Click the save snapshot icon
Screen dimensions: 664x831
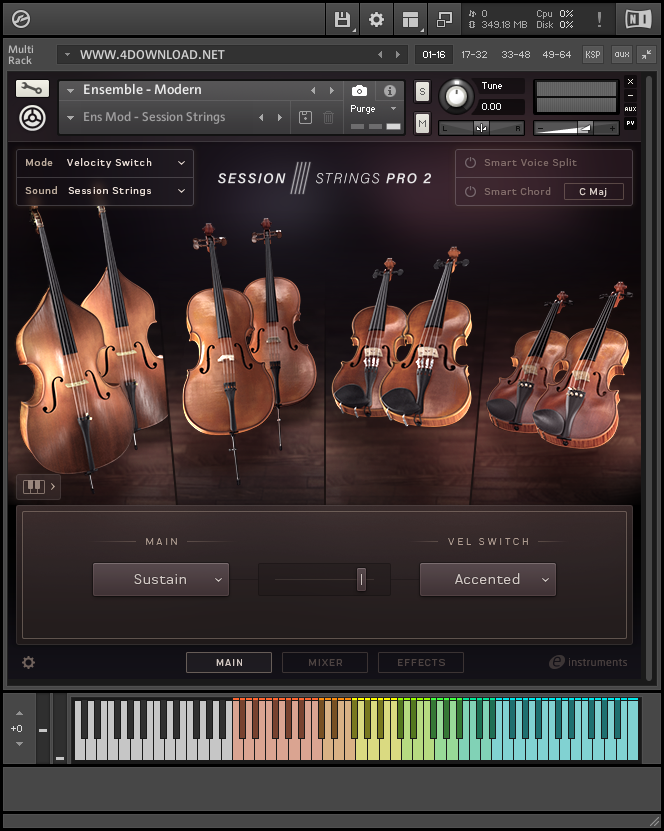click(305, 117)
